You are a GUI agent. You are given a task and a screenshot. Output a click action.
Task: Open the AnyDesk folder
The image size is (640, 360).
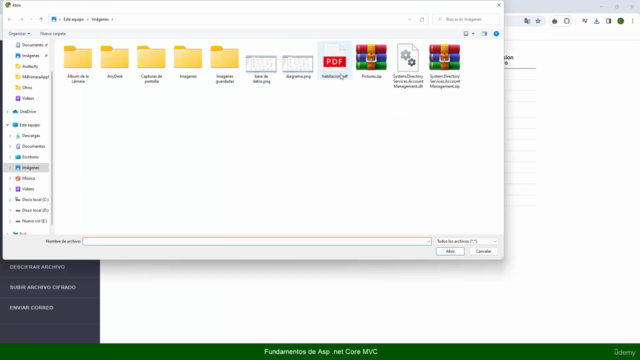point(115,62)
